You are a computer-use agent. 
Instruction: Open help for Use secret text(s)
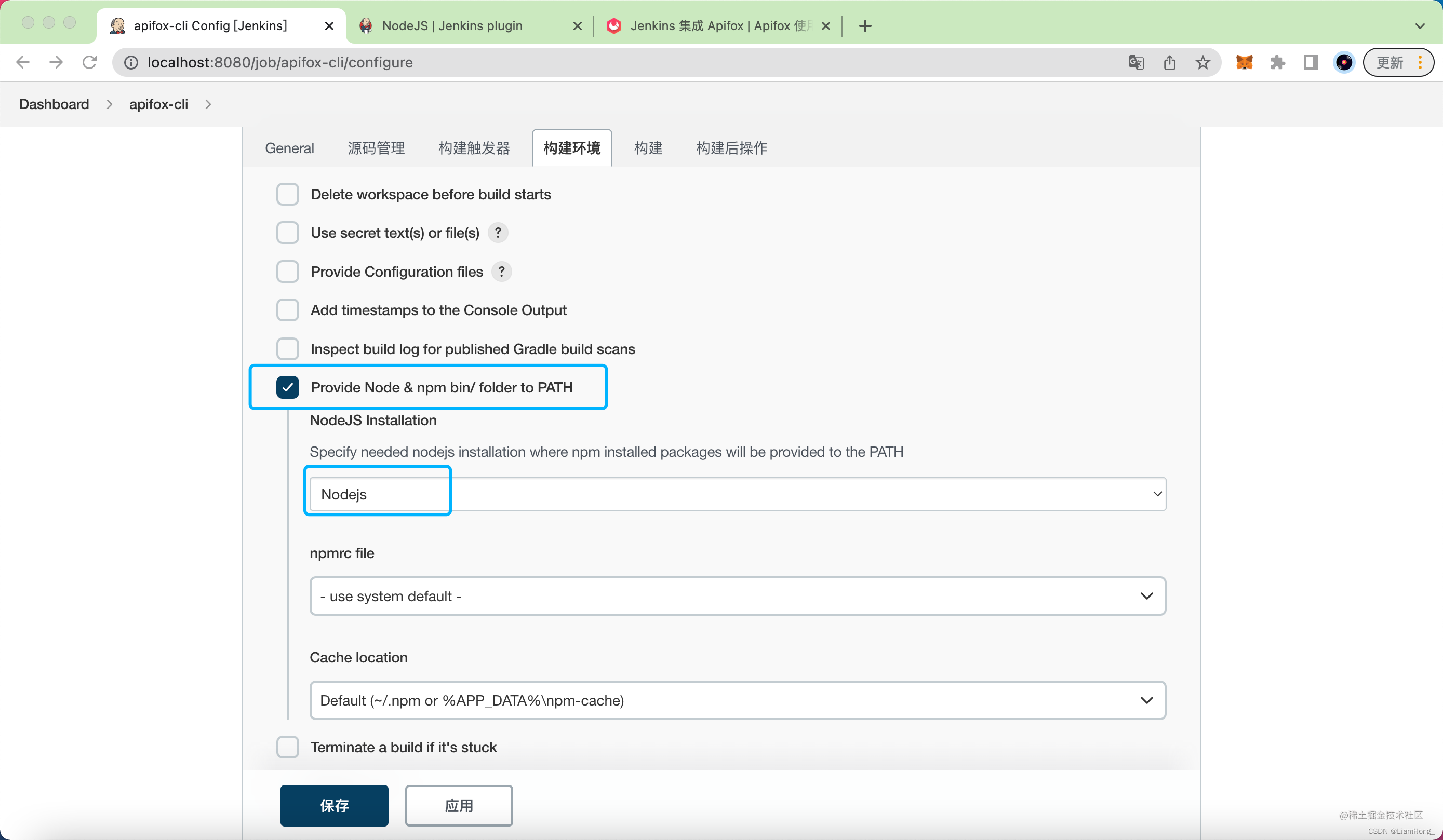click(x=498, y=233)
